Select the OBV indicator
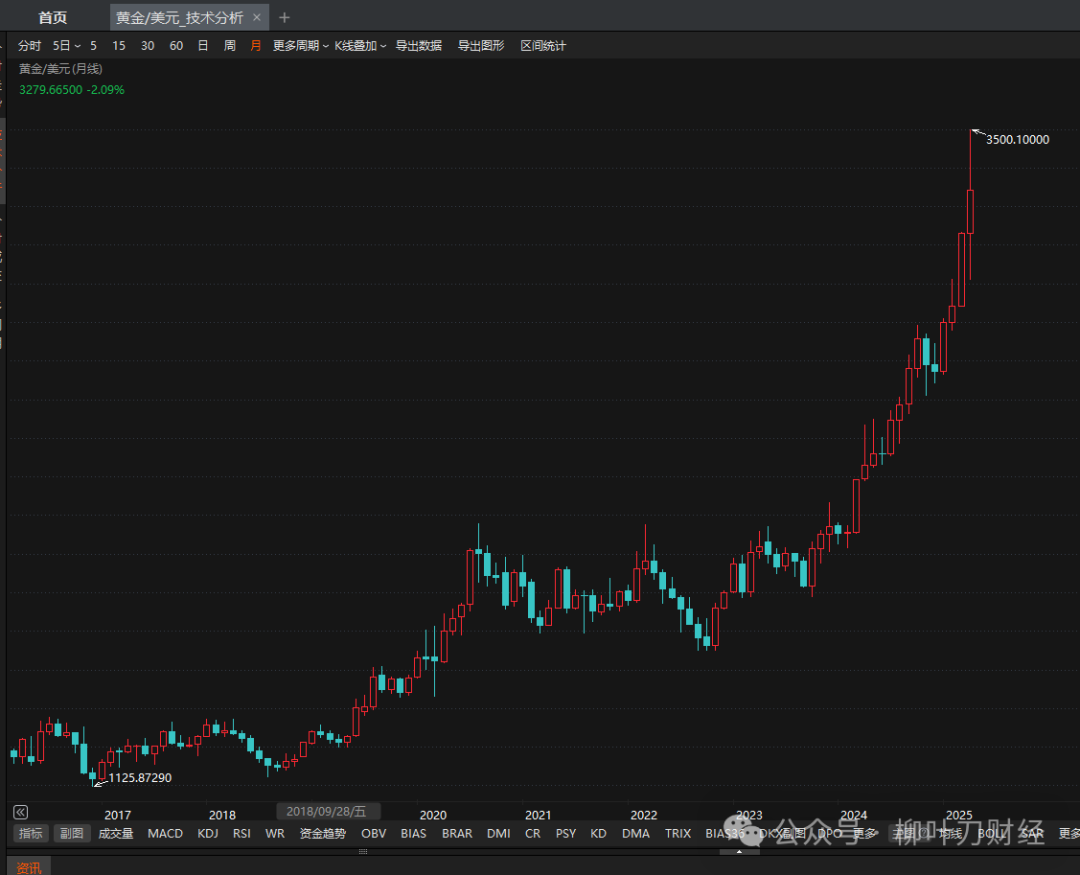Image resolution: width=1080 pixels, height=875 pixels. tap(373, 834)
